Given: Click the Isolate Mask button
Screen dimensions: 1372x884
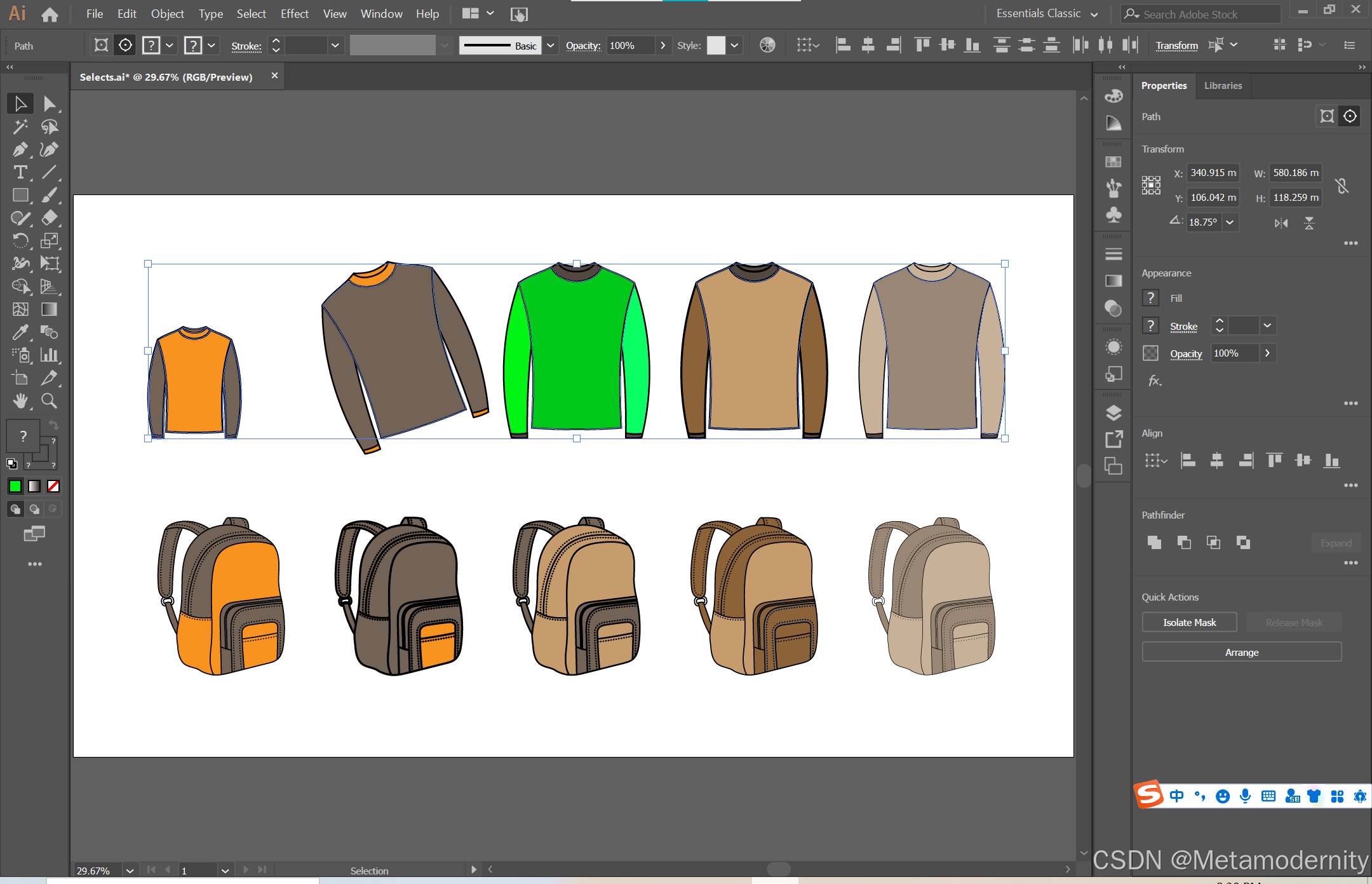Looking at the screenshot, I should (x=1189, y=622).
